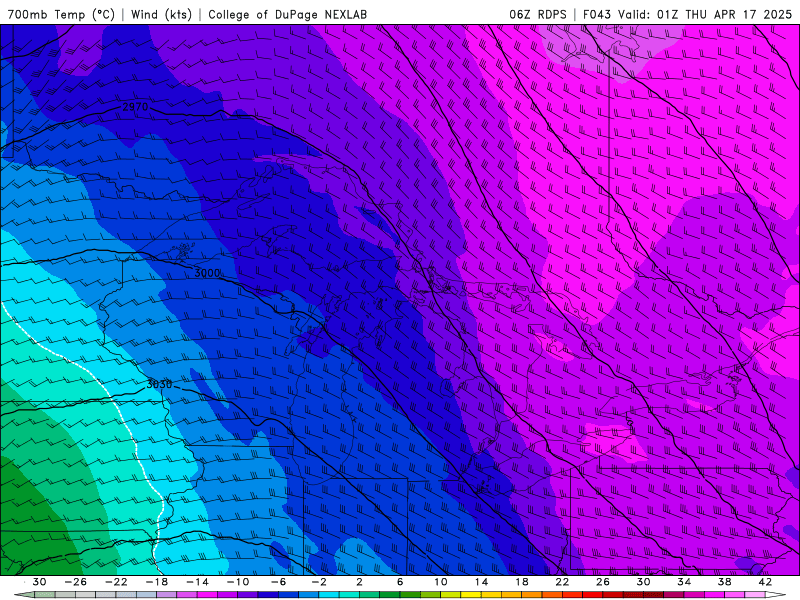The width and height of the screenshot is (800, 600).
Task: Click the '6' label next to '10'
Action: [x=400, y=582]
